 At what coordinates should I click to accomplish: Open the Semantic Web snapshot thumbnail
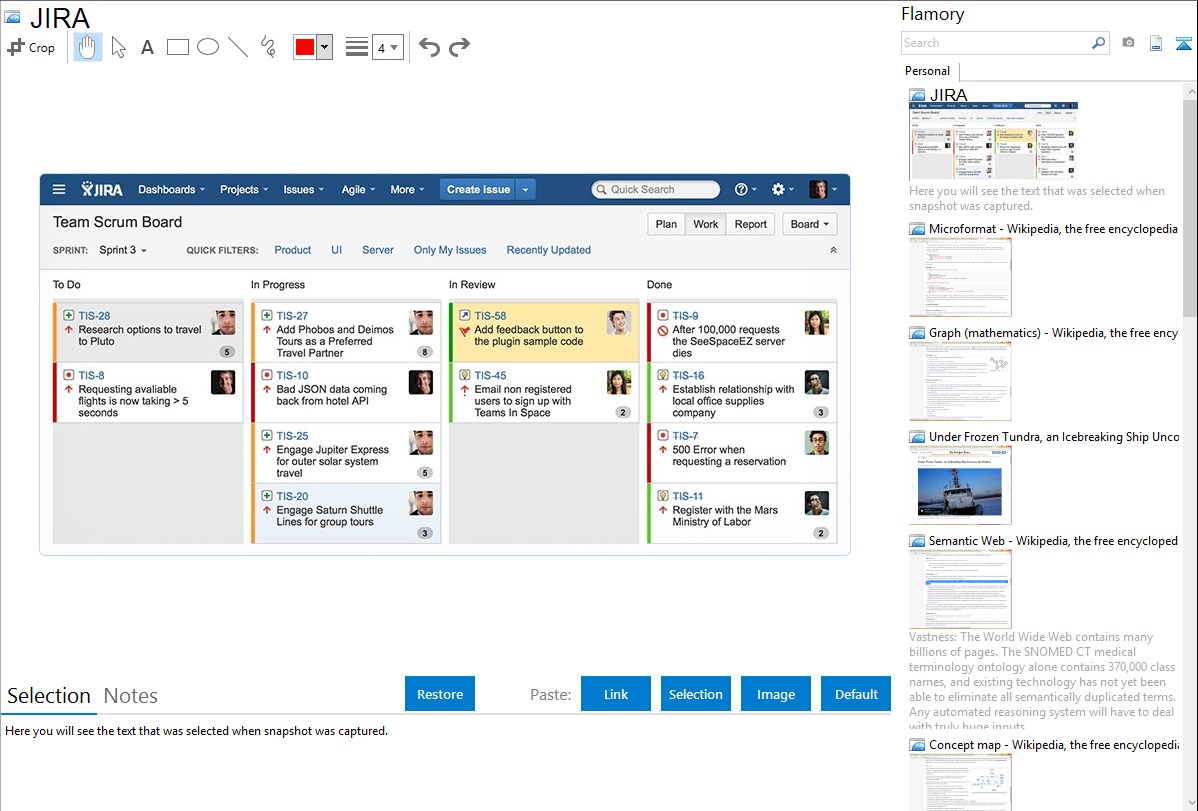[x=960, y=589]
